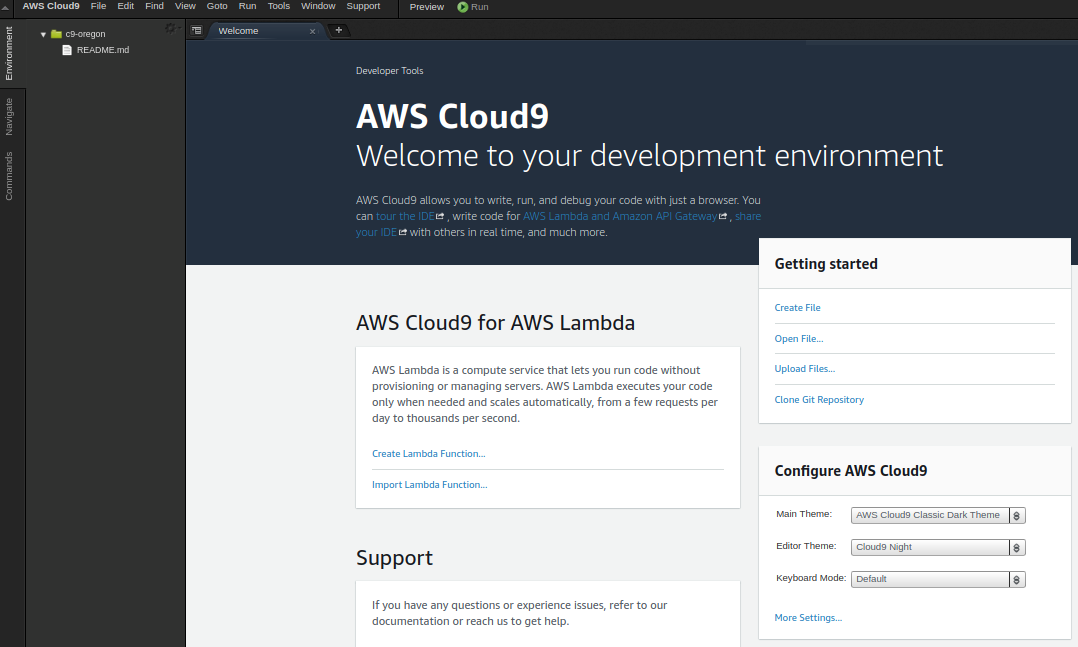Click the 'Configure AWS Cloud9' heading
This screenshot has width=1078, height=647.
click(851, 471)
